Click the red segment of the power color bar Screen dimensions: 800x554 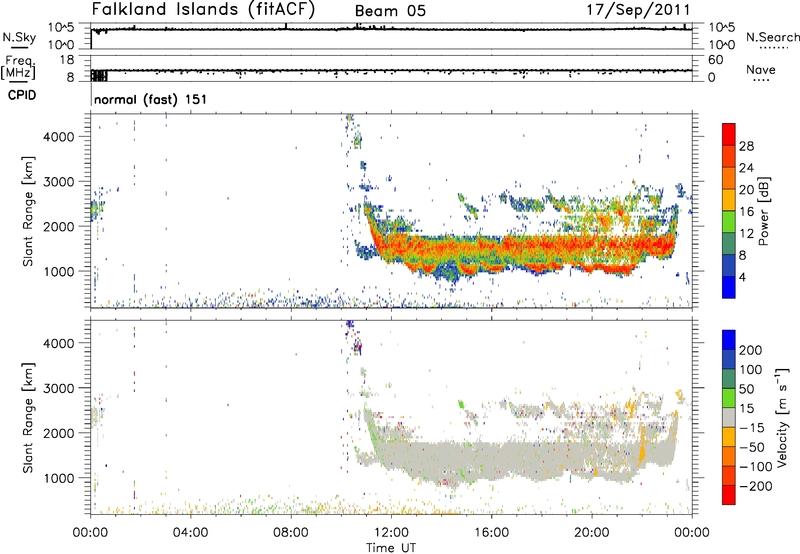(729, 134)
